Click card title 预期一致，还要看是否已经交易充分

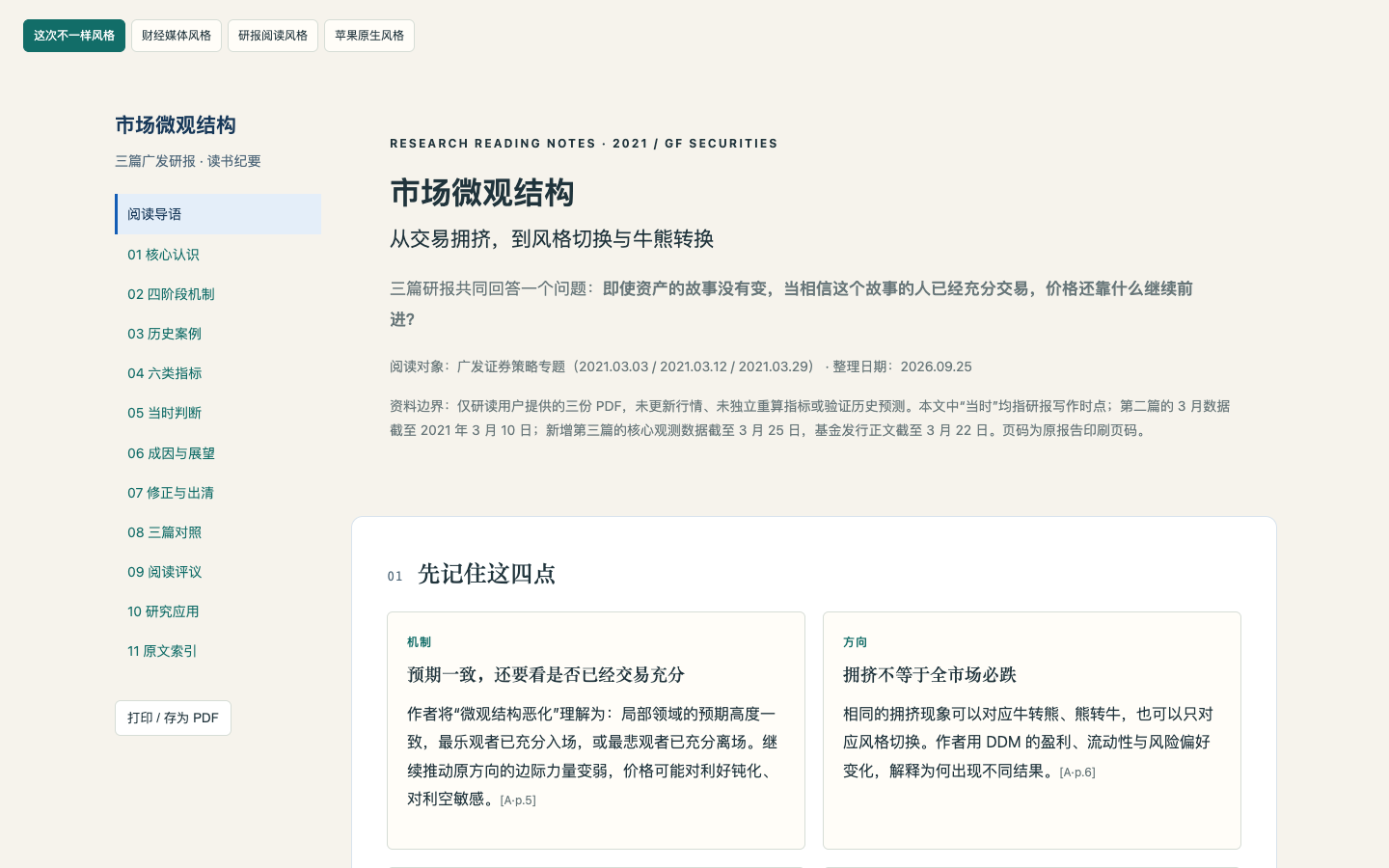tap(546, 675)
